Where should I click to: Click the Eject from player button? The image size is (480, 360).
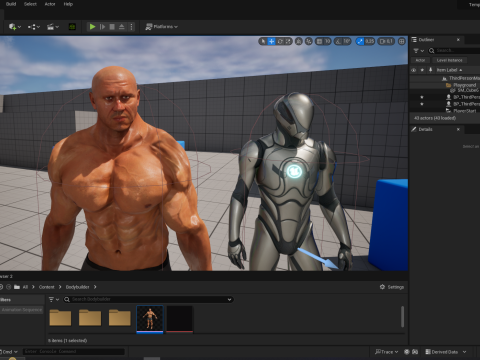point(122,27)
